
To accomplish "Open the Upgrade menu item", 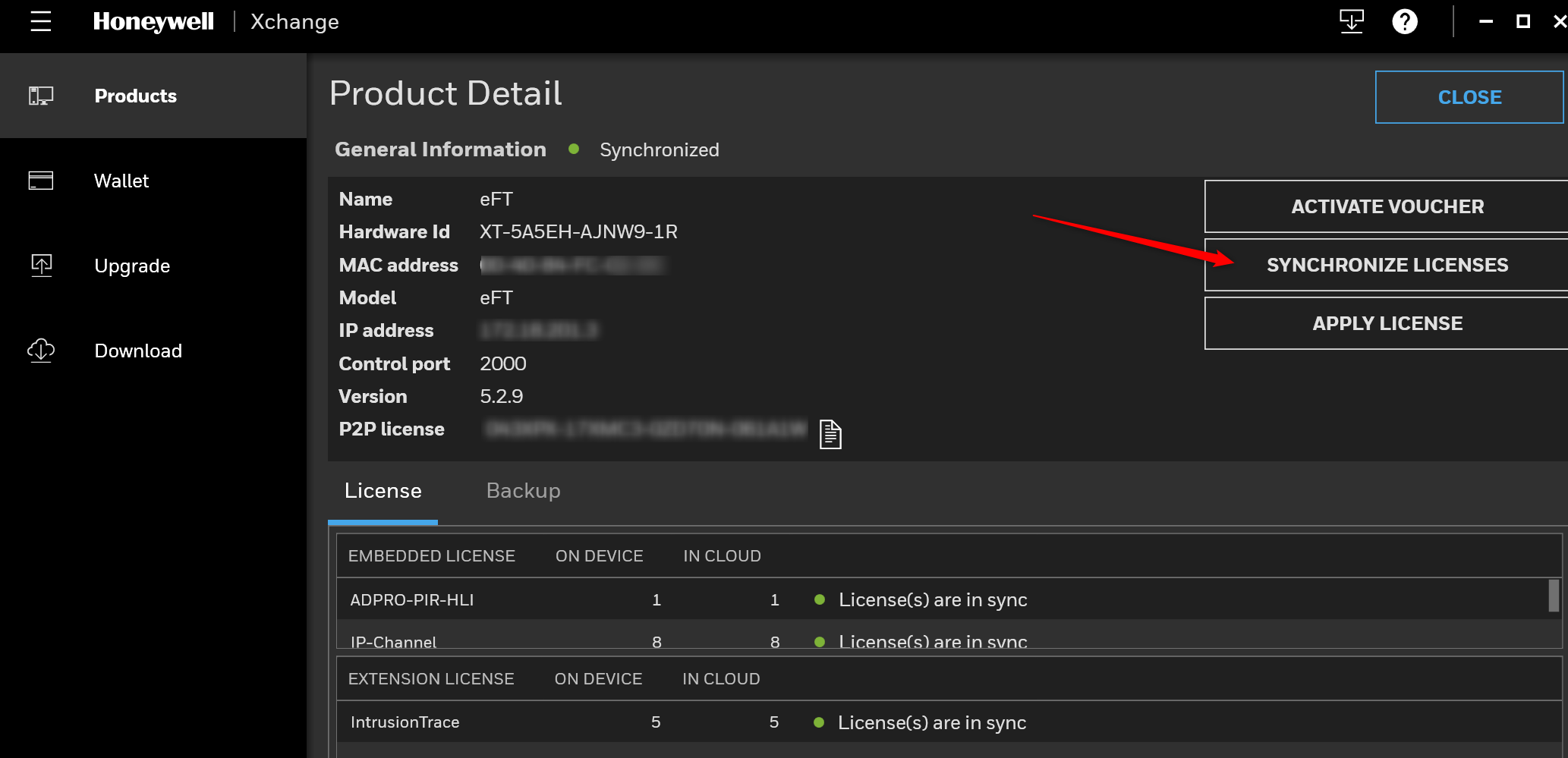I will 132,266.
